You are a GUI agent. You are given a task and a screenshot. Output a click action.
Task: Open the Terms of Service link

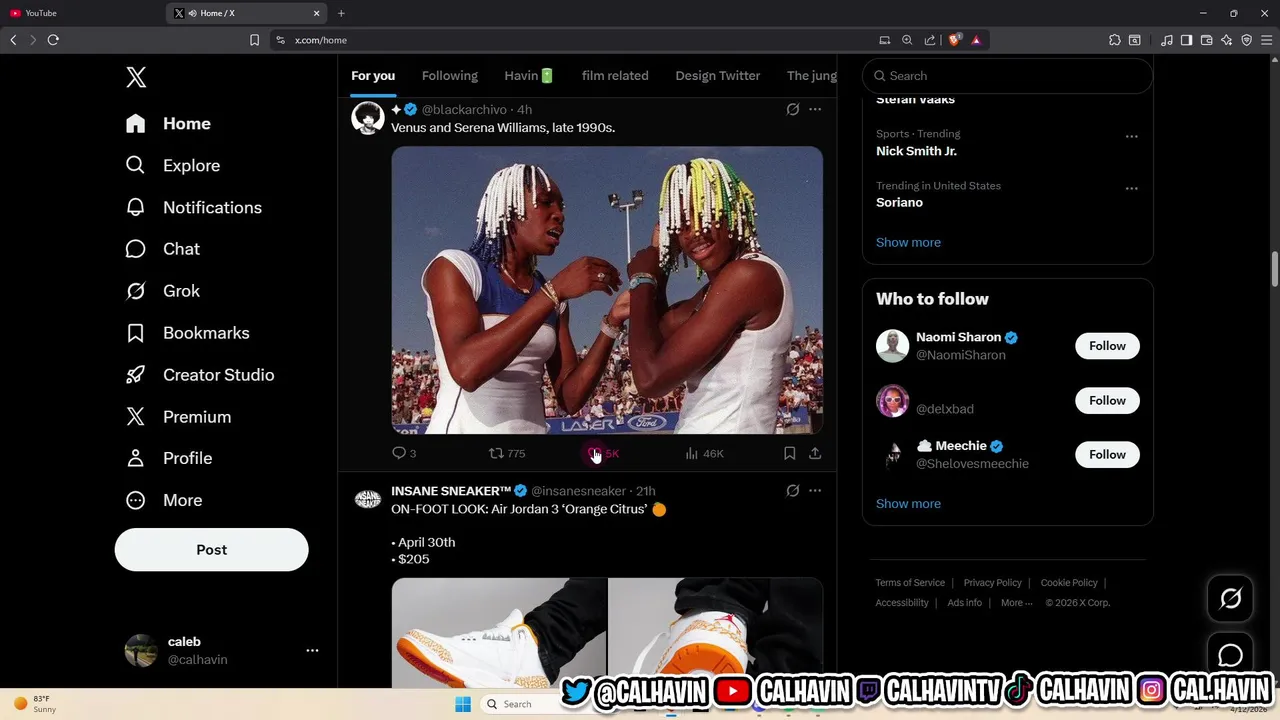[910, 583]
